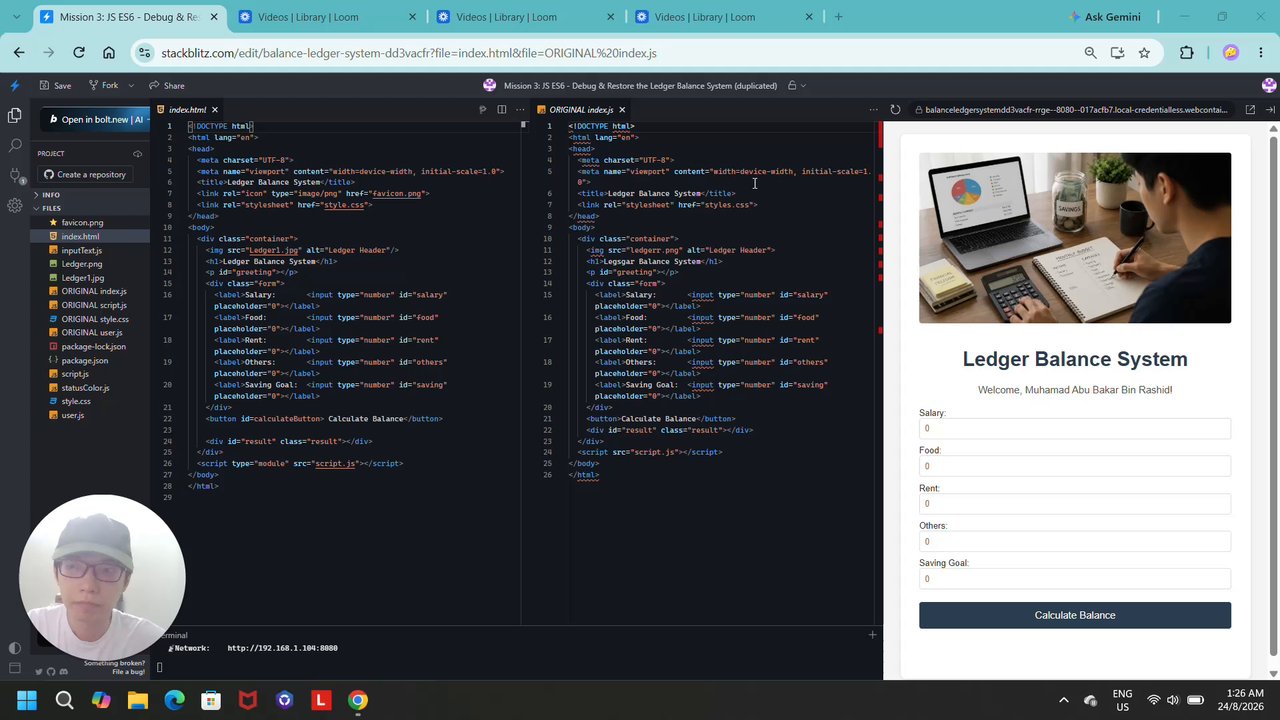1280x720 pixels.
Task: Bookmark this page with star icon
Action: click(1144, 53)
